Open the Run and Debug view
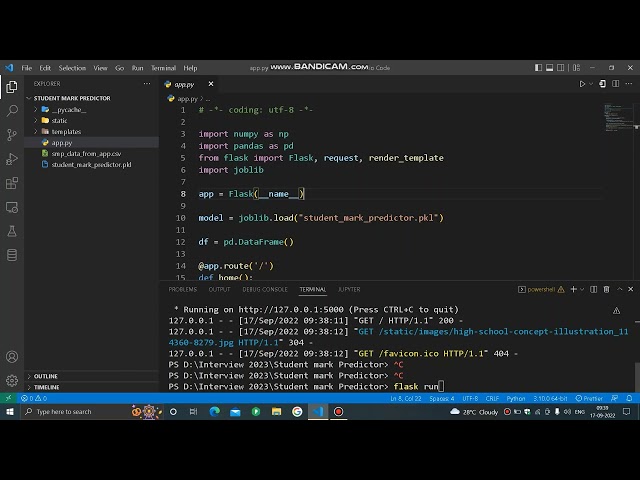This screenshot has height=480, width=640. [12, 159]
